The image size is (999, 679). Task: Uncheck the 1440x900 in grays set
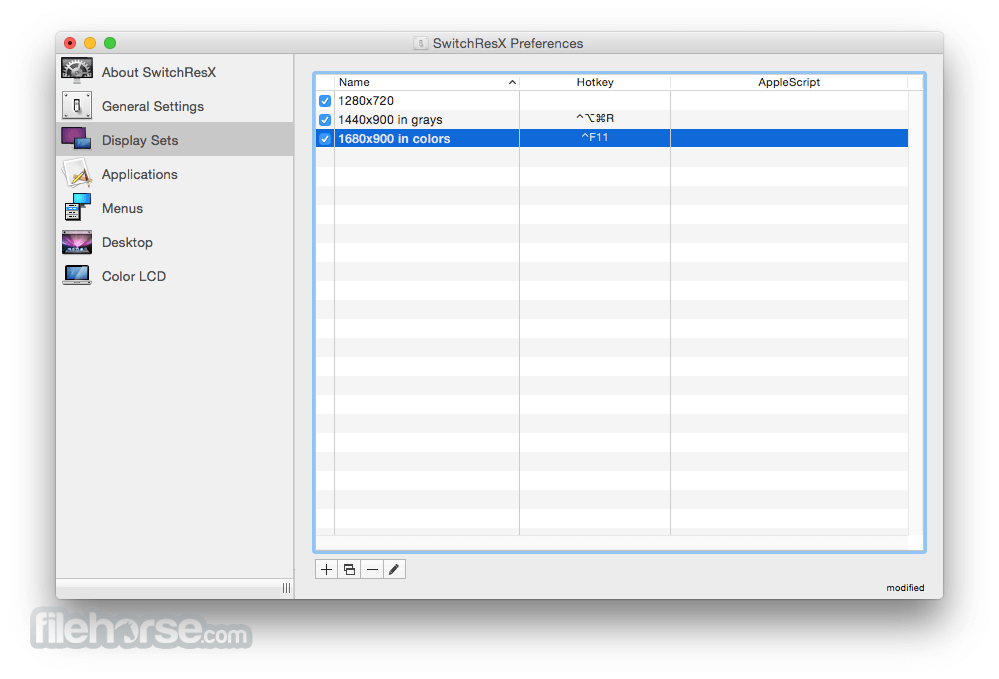pos(325,120)
